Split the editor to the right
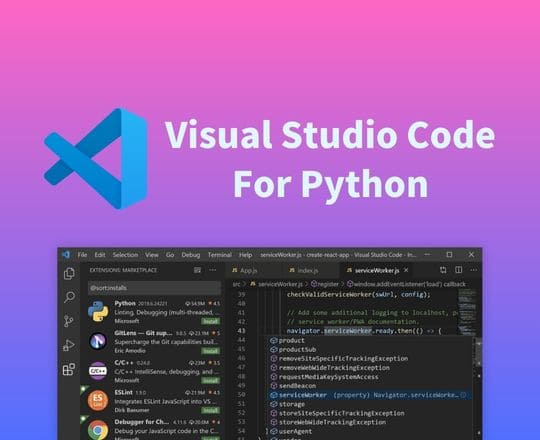The height and width of the screenshot is (440, 540). click(459, 270)
